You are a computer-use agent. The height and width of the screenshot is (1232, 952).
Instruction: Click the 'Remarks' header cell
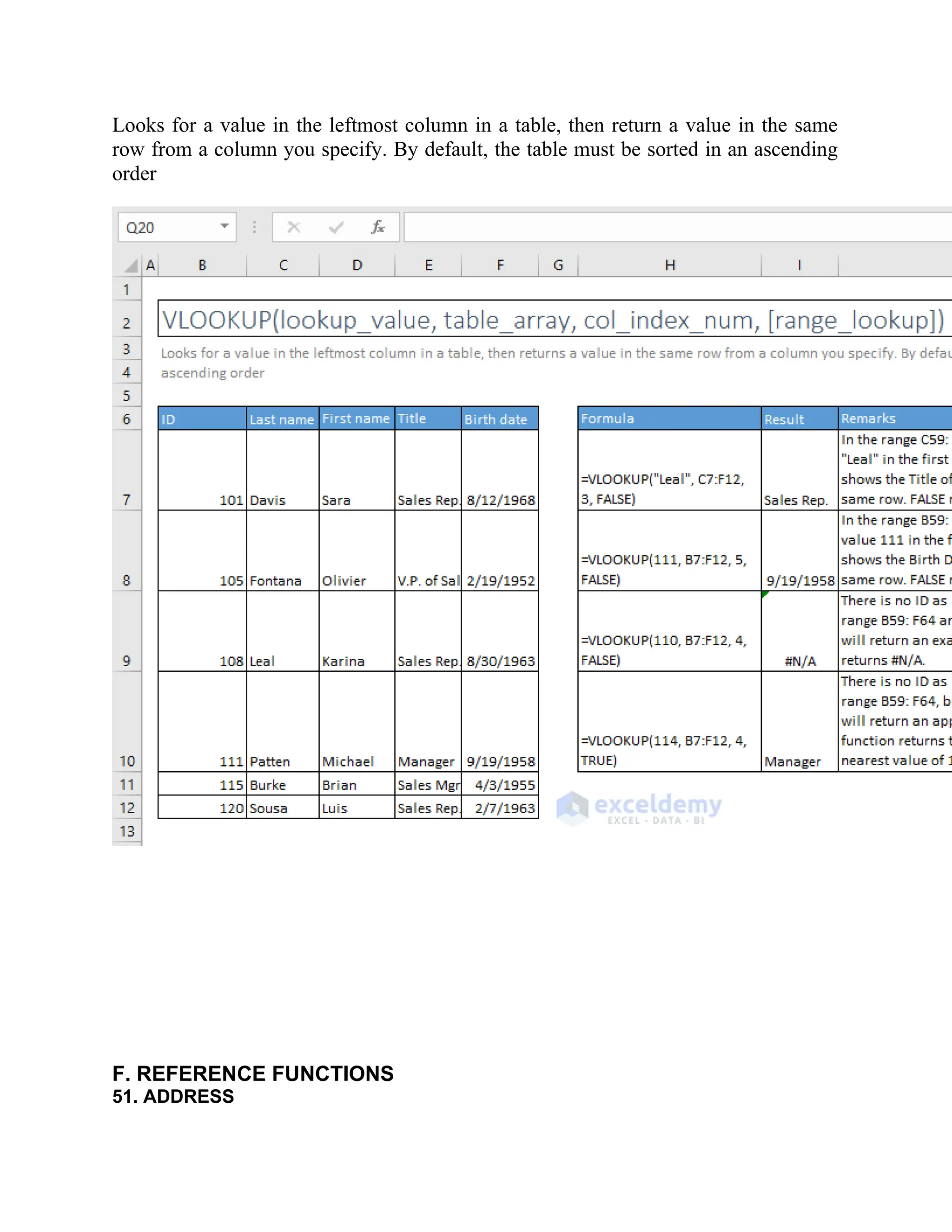click(895, 418)
